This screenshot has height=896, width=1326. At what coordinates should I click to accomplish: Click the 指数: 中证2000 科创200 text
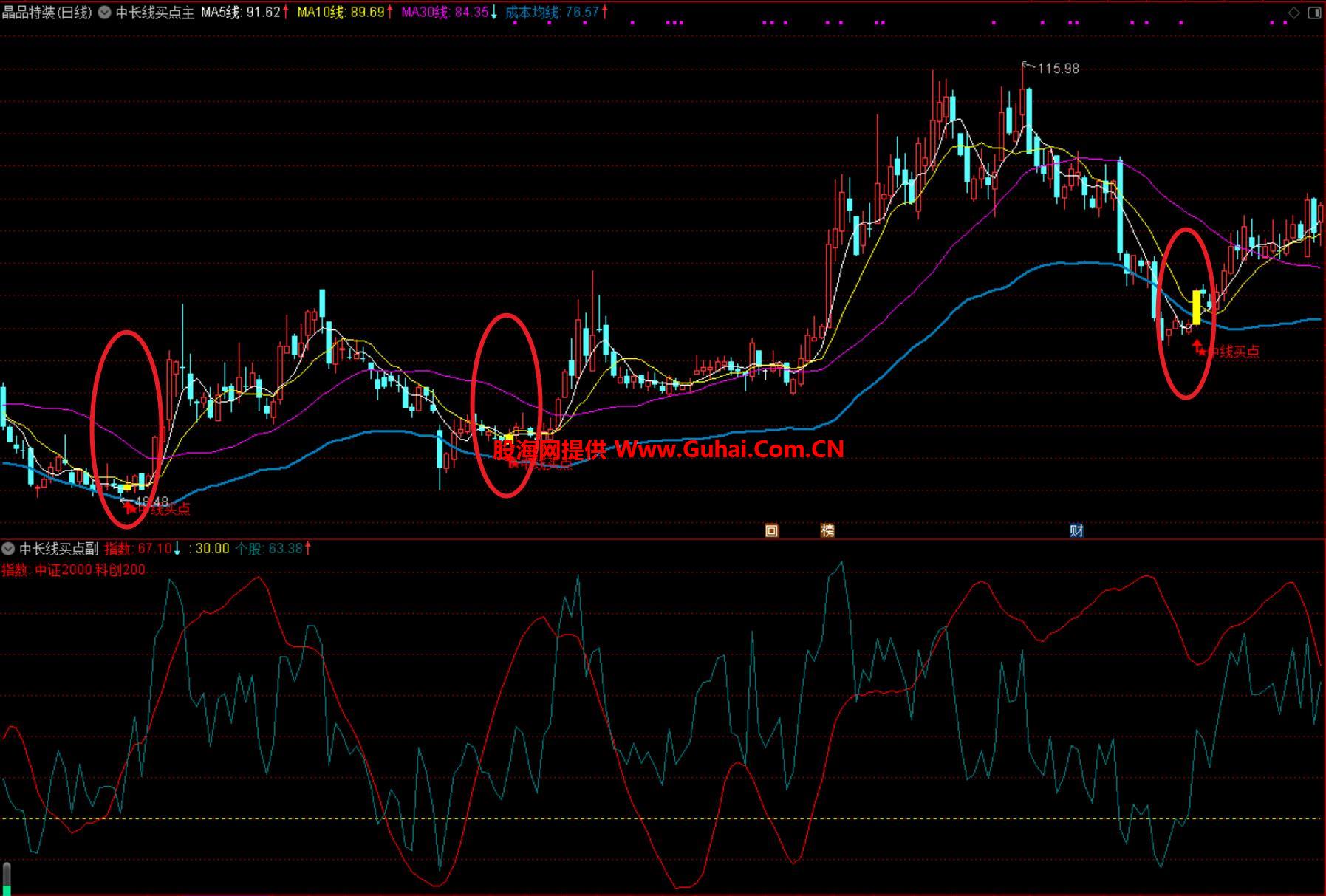coord(74,570)
